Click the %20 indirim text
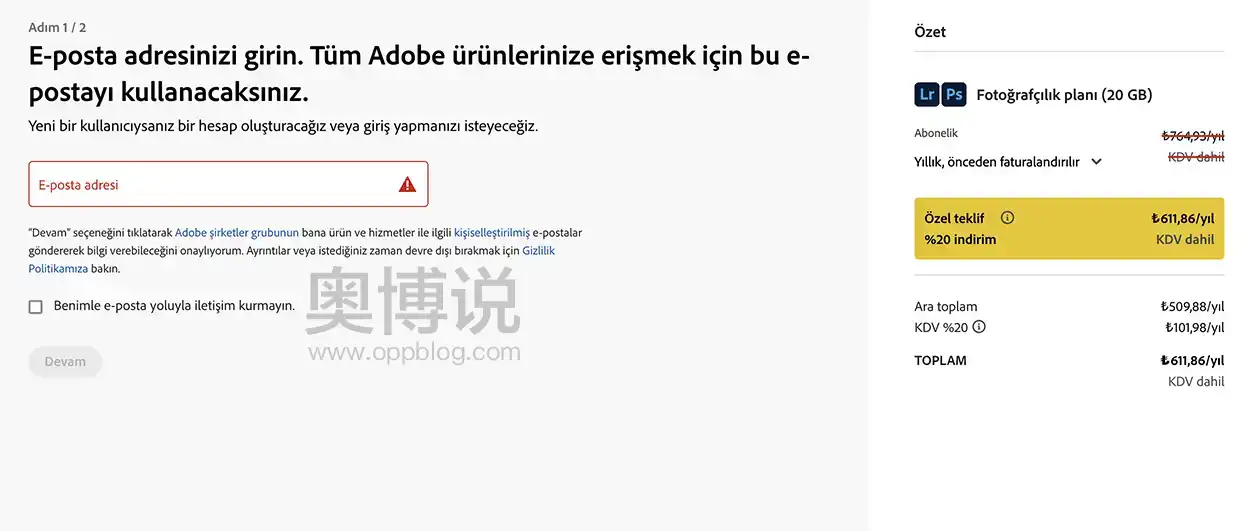Viewport: 1252px width, 531px height. pyautogui.click(x=960, y=239)
